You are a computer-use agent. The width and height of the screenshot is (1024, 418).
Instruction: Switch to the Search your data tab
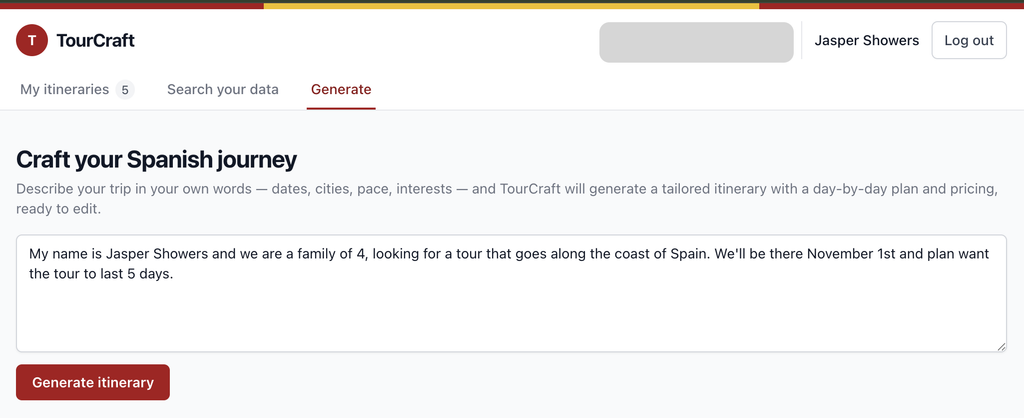point(223,89)
